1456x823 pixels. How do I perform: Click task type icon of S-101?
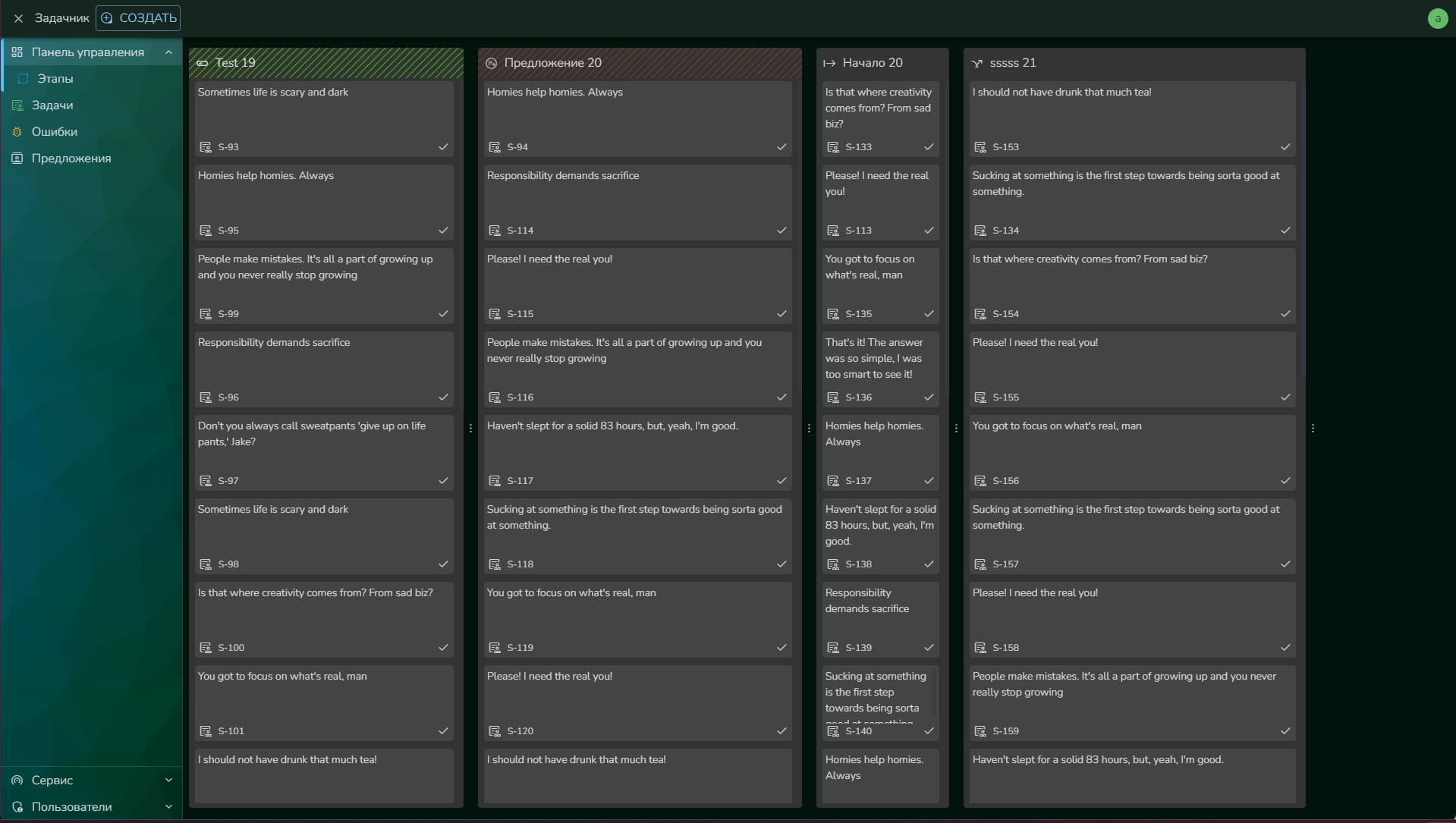pyautogui.click(x=205, y=731)
